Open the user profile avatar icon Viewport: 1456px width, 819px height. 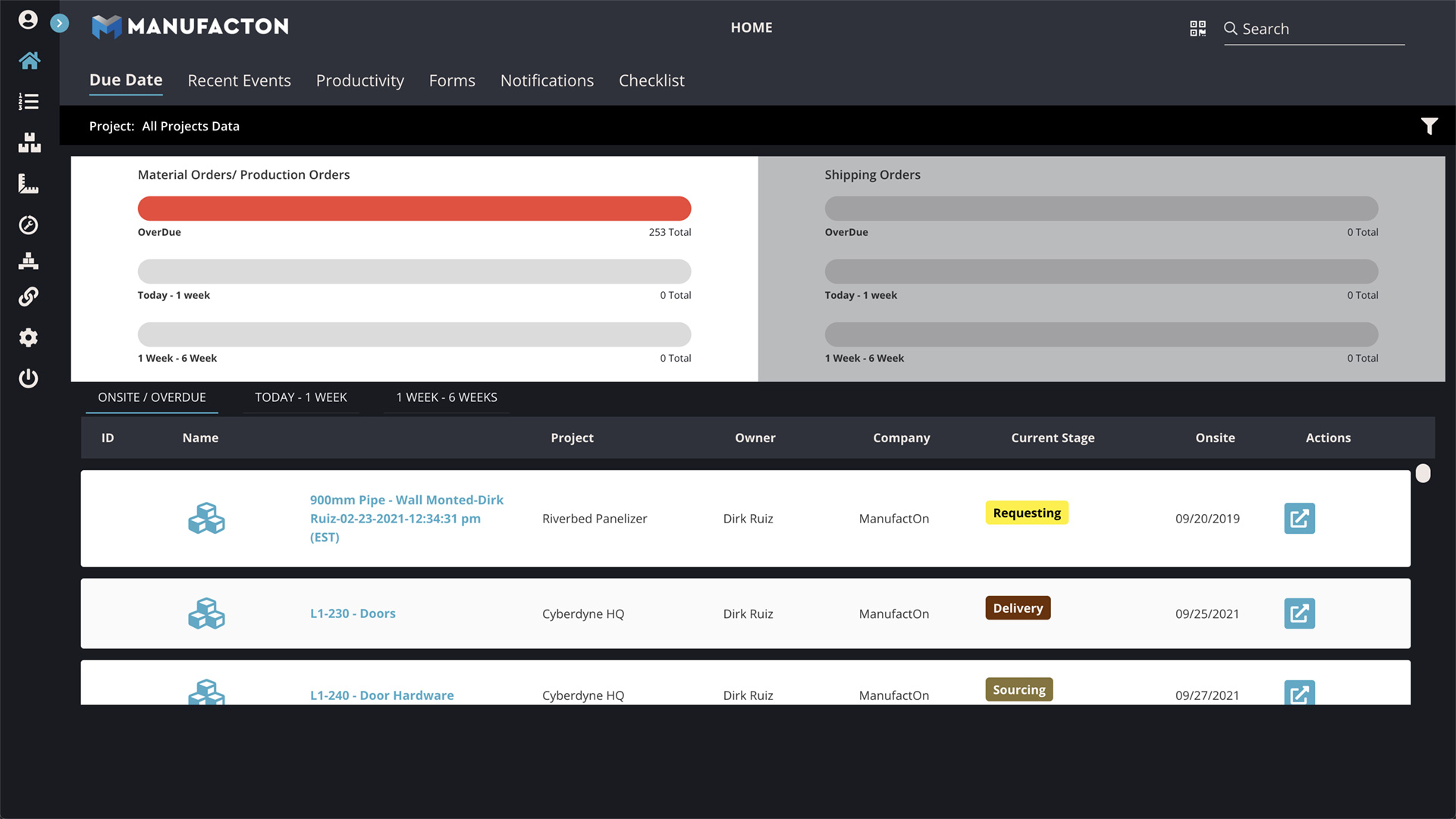point(28,20)
